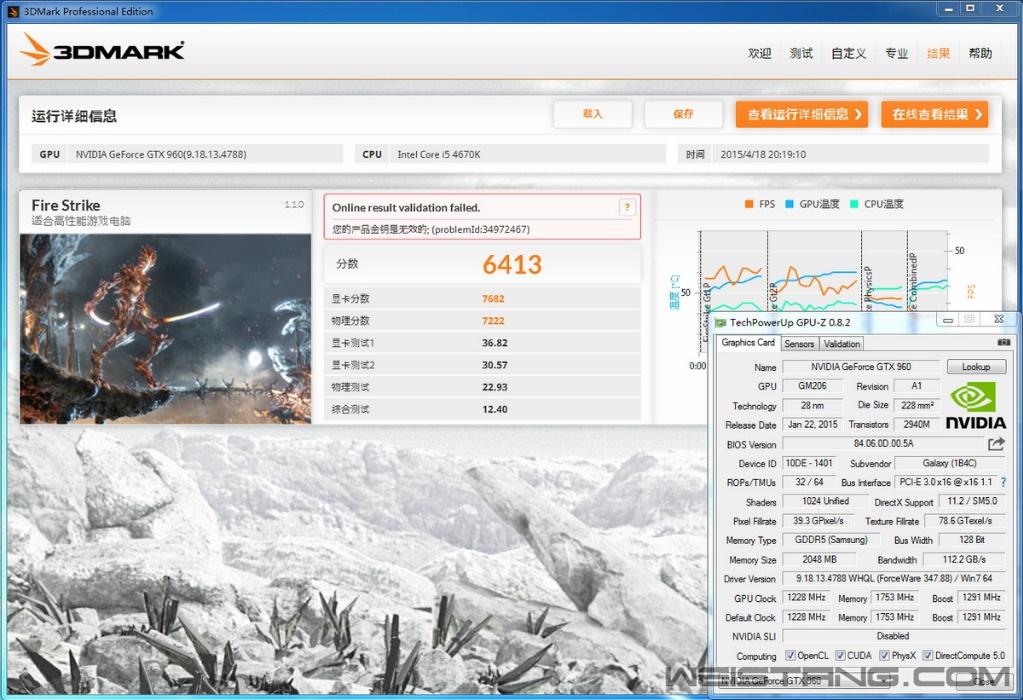The image size is (1023, 700).
Task: Click the NVIDIA logo in GPU-Z
Action: click(975, 406)
